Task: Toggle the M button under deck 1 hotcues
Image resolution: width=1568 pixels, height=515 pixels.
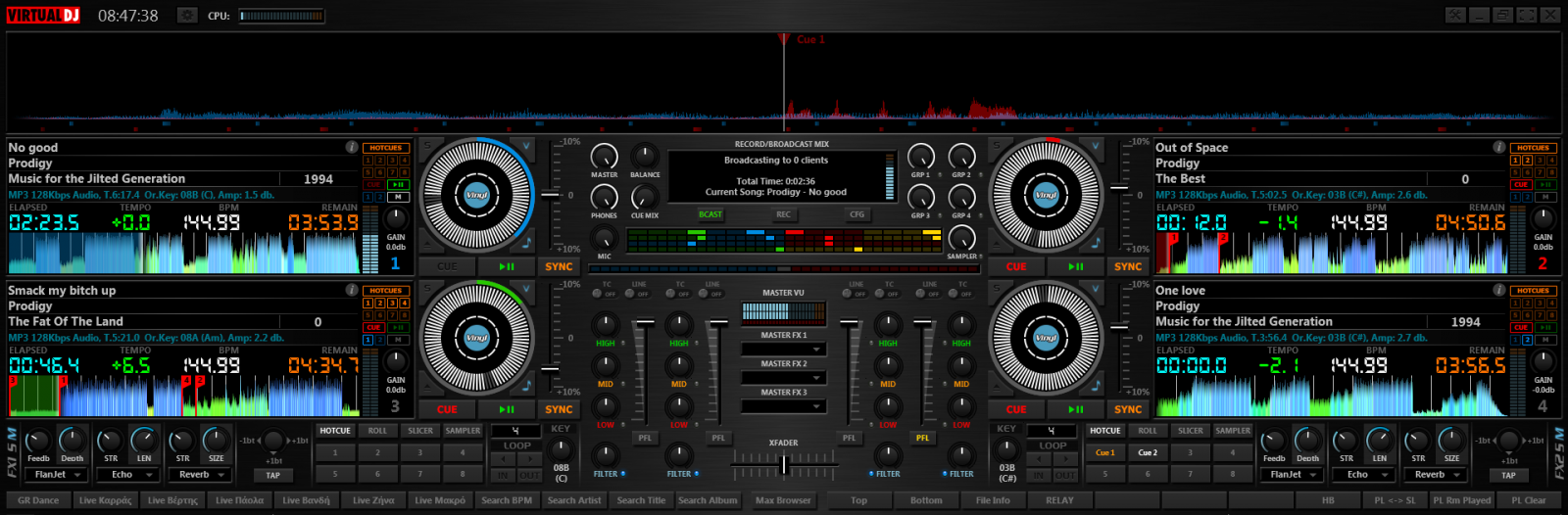Action: point(398,197)
